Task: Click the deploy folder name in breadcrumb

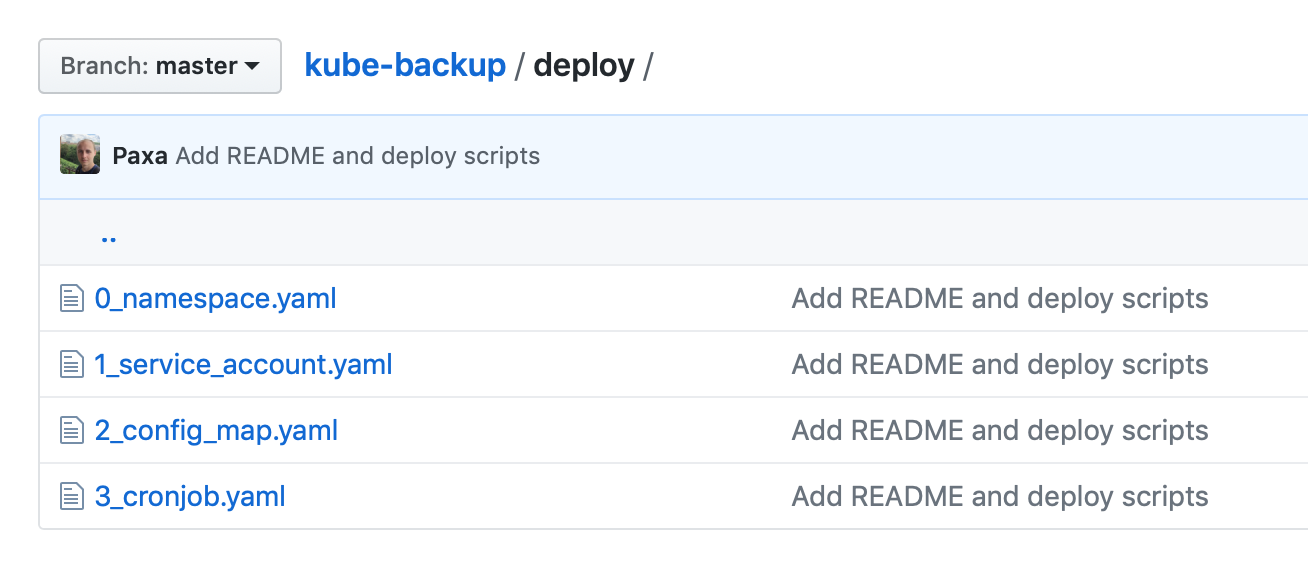Action: pos(584,66)
